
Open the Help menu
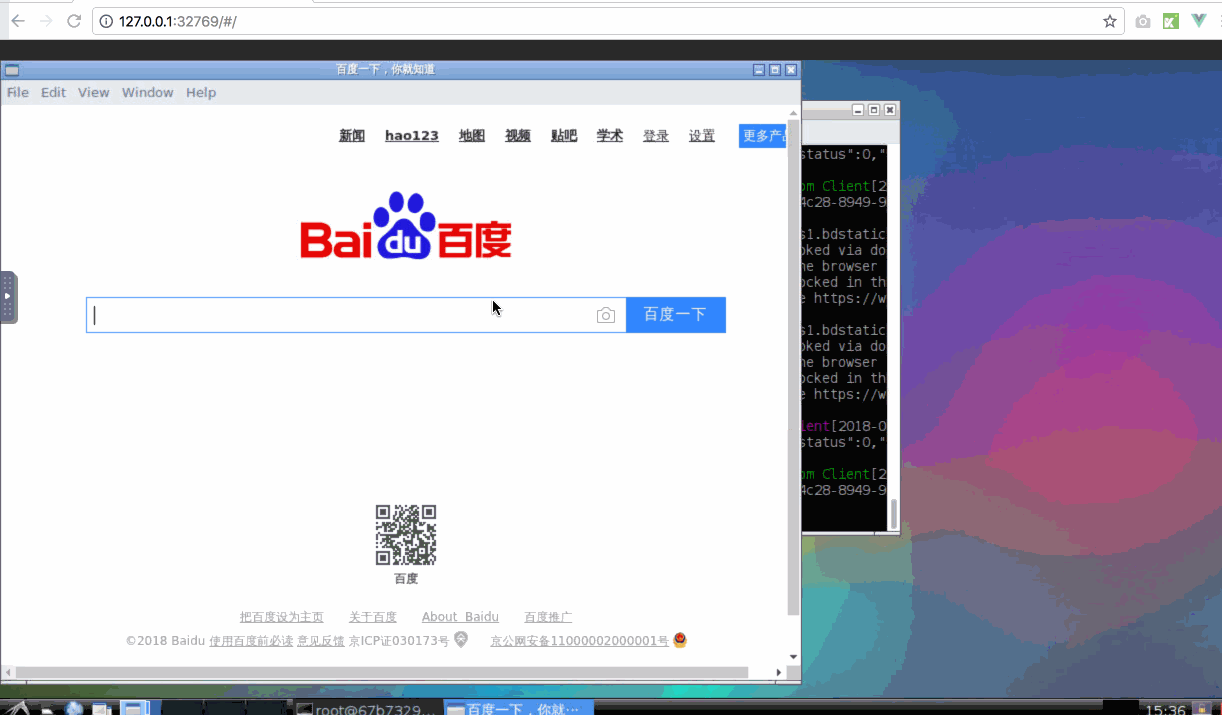[x=201, y=92]
